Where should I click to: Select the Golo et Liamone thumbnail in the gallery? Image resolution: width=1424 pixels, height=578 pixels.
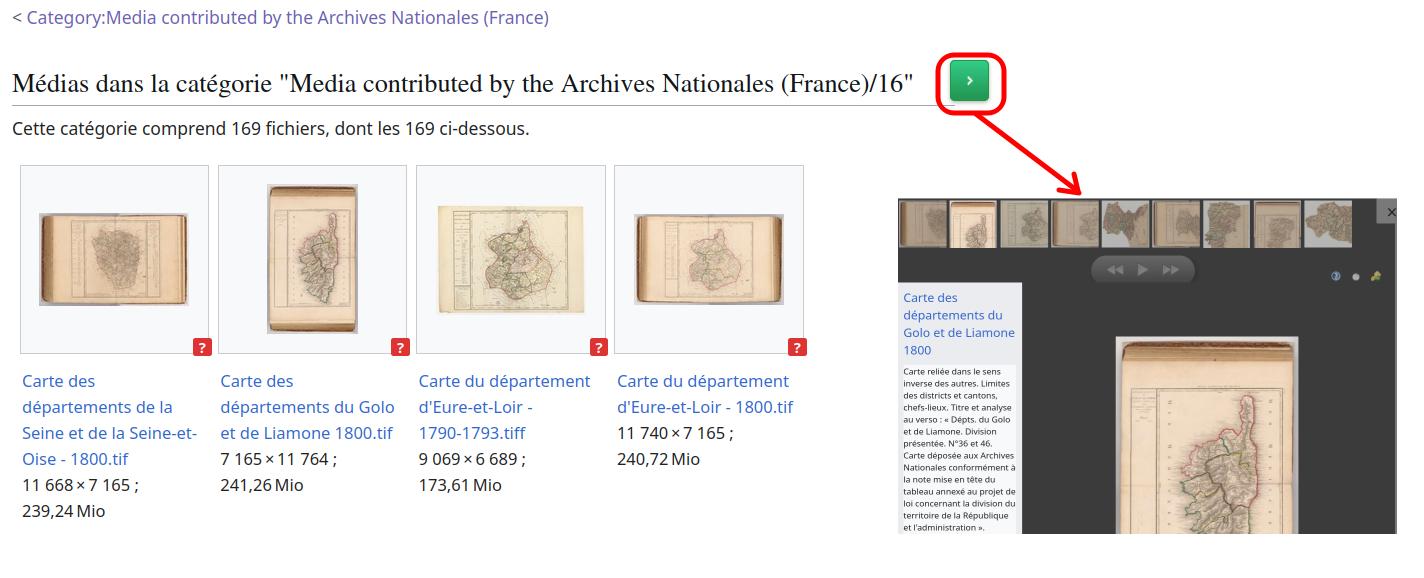pos(312,259)
